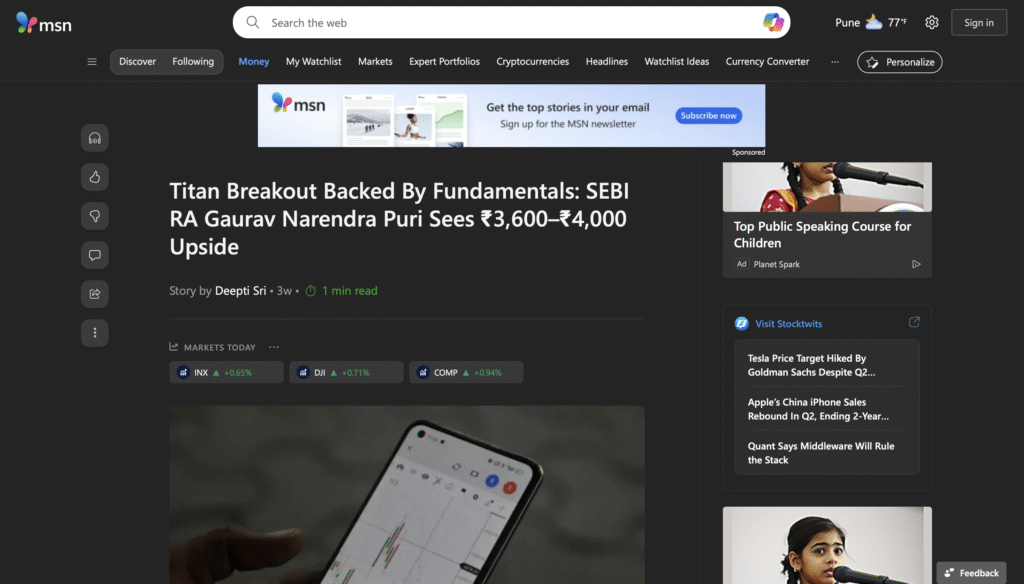Image resolution: width=1024 pixels, height=584 pixels.
Task: Click Subscribe now in the newsletter banner
Action: tap(709, 116)
